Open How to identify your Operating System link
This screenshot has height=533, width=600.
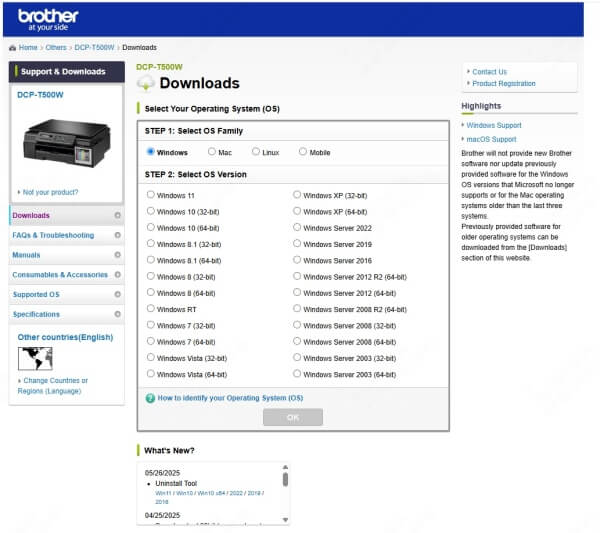tap(230, 398)
